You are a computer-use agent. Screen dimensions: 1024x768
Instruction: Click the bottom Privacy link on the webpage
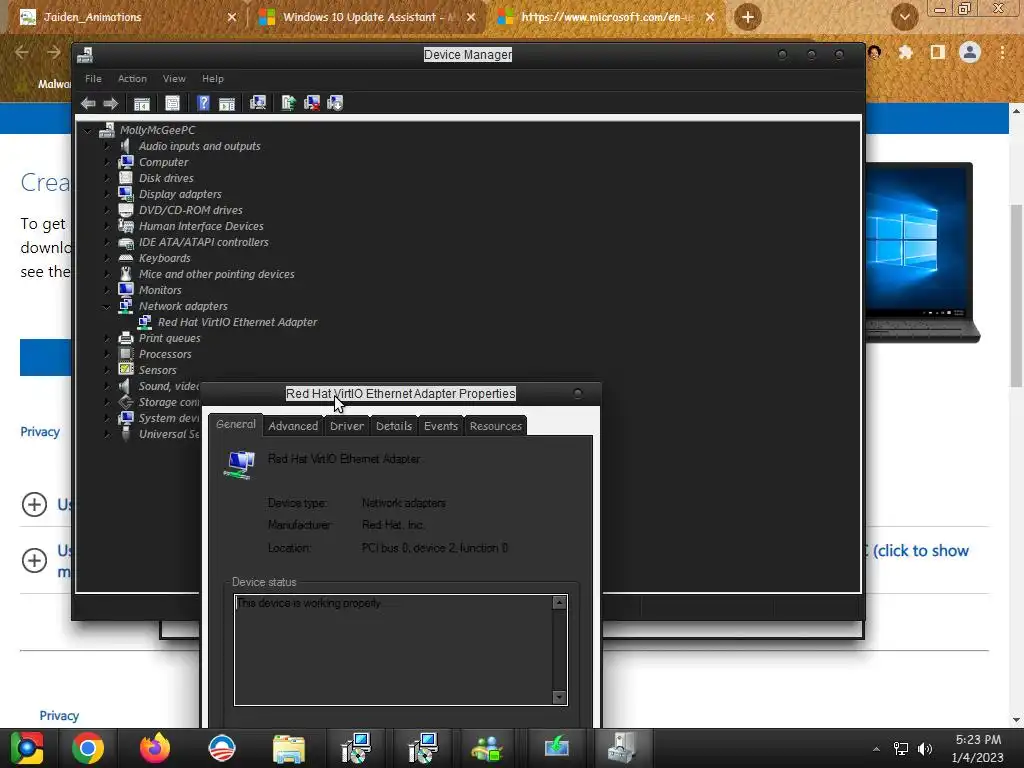[x=59, y=716]
